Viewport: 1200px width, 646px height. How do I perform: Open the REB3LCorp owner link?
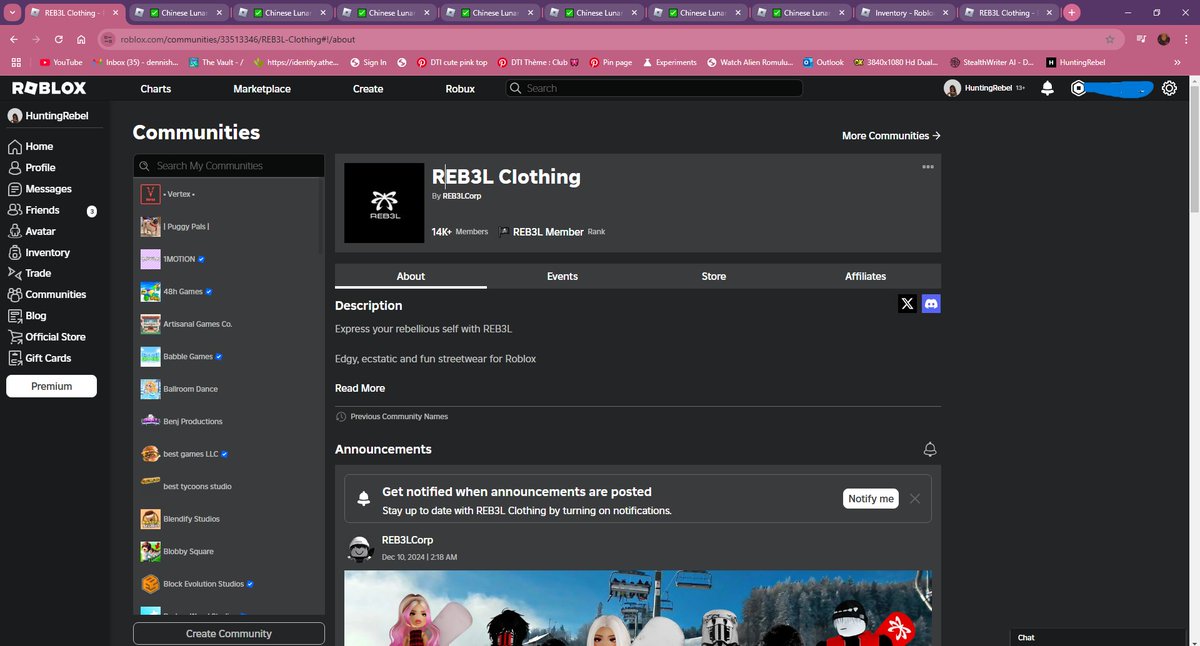tap(462, 196)
